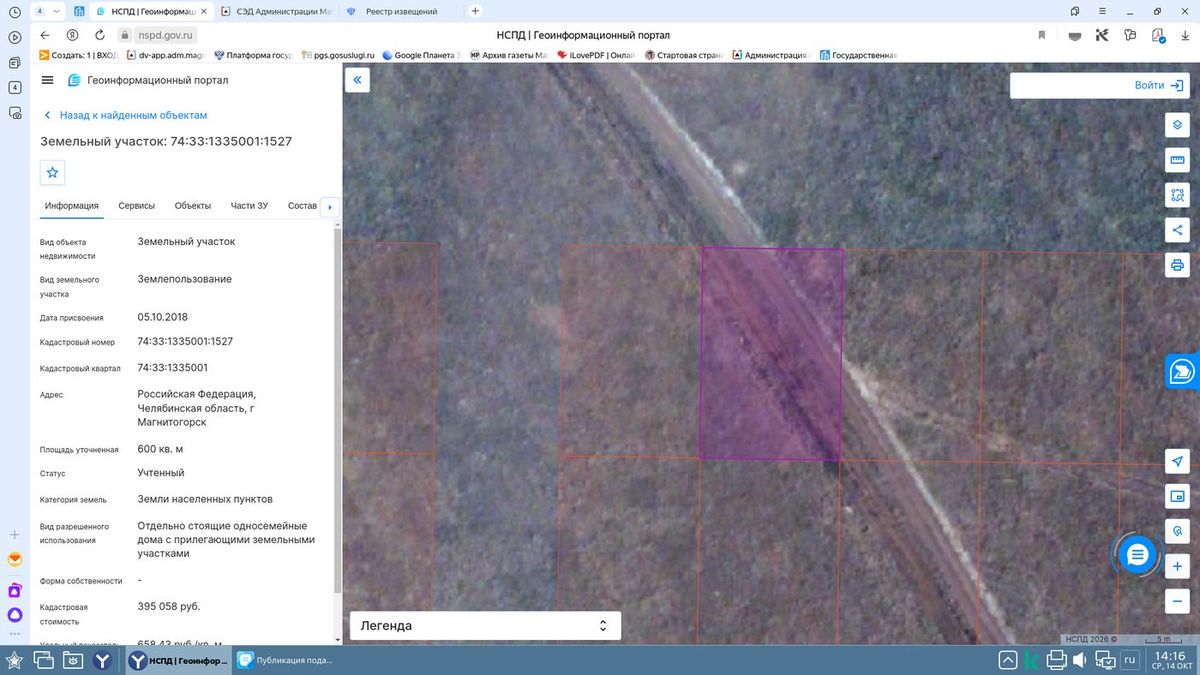Screen dimensions: 1200x675
Task: Zoom out on the map
Action: click(x=1177, y=601)
